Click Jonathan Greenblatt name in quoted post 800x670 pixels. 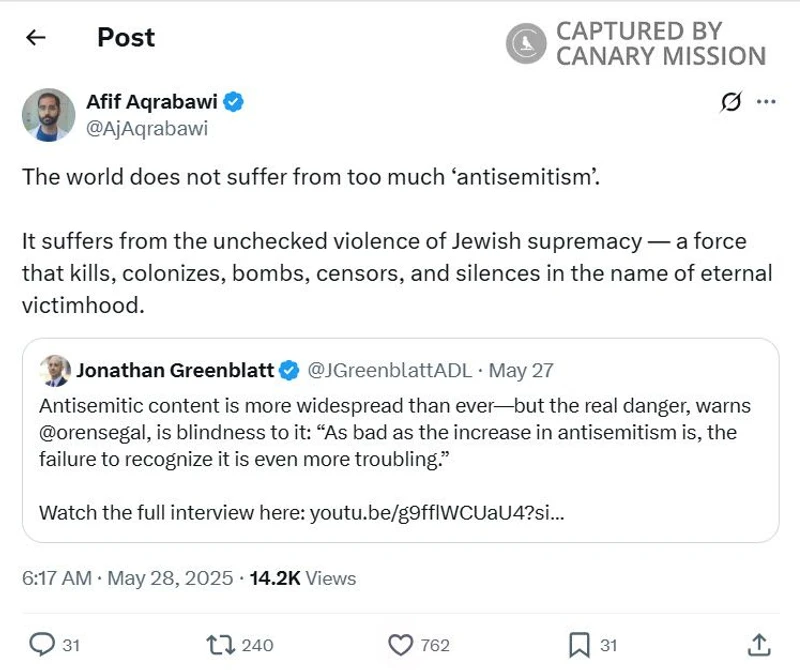175,371
